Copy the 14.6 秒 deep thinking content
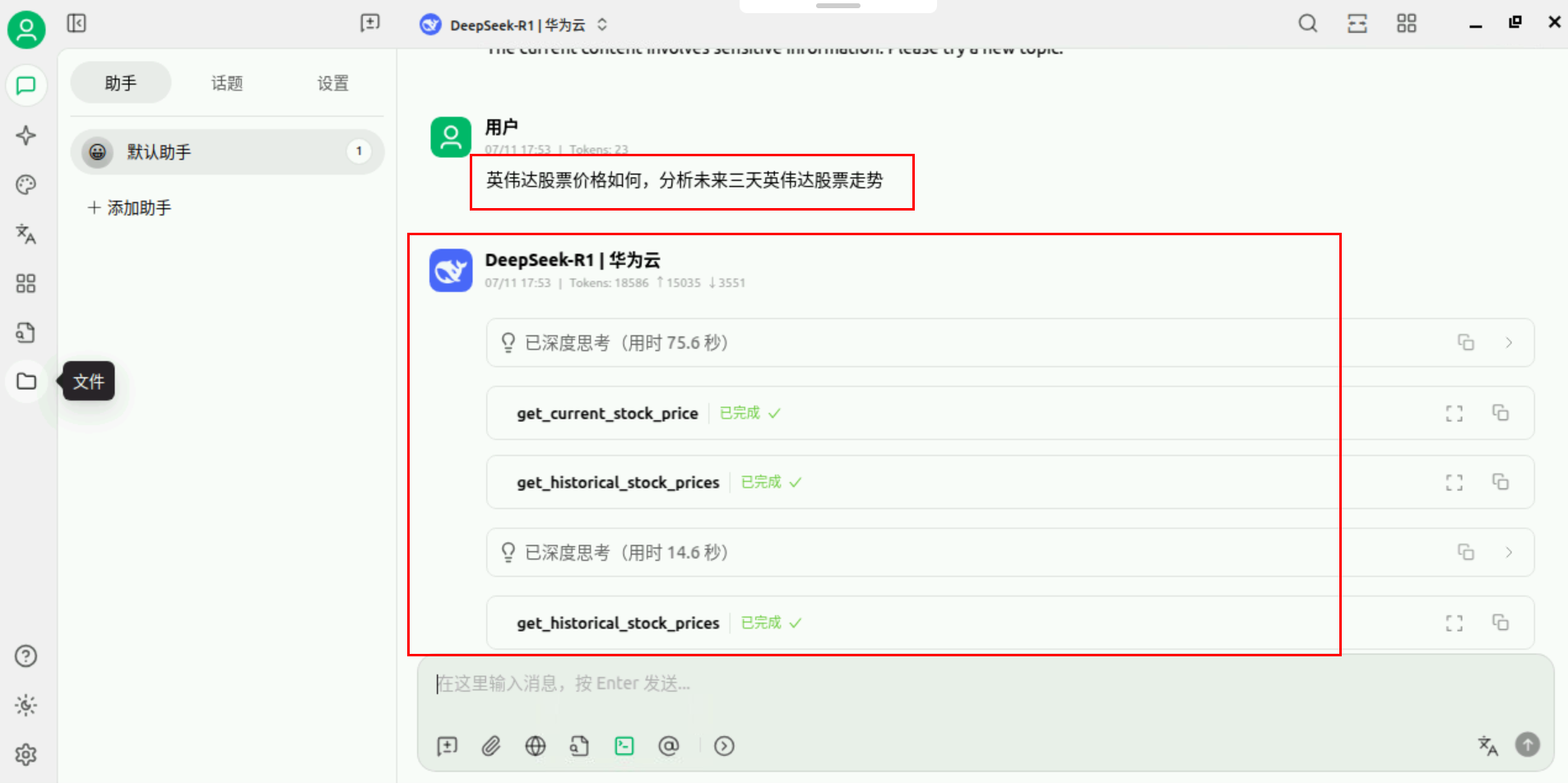 click(1466, 553)
